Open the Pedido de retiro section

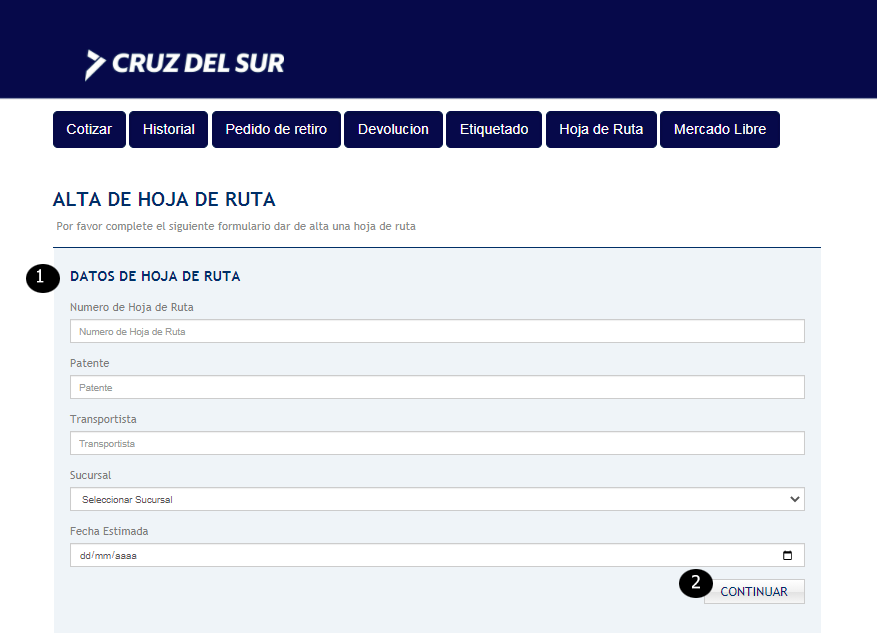coord(276,129)
